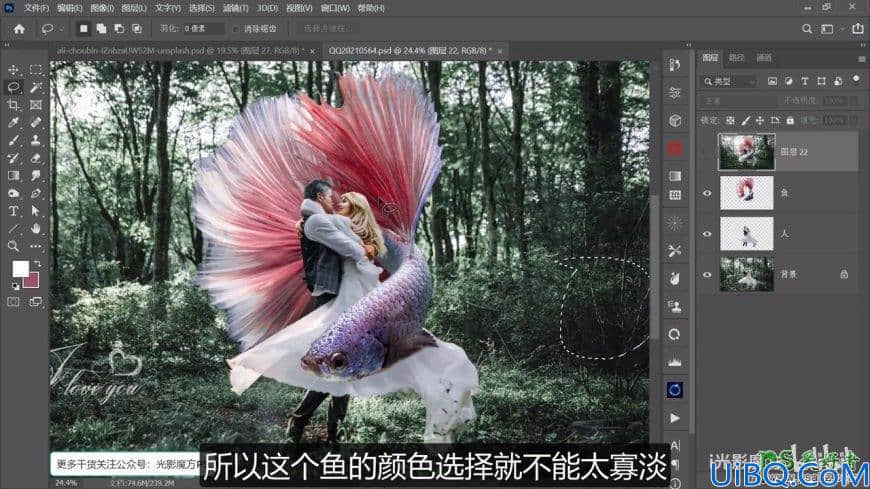Select the Hand tool
870x489 pixels.
pyautogui.click(x=36, y=229)
